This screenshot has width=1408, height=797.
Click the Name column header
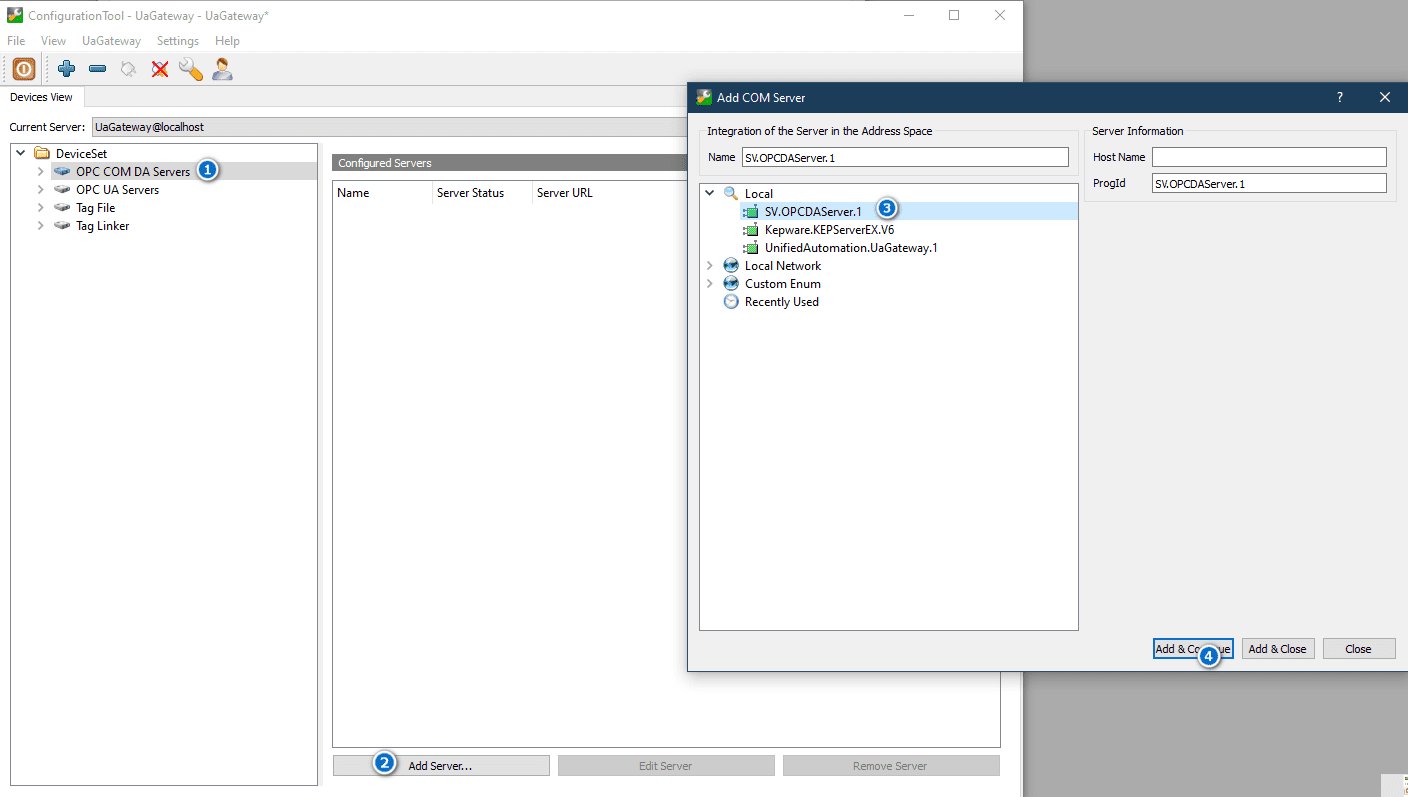pos(382,193)
